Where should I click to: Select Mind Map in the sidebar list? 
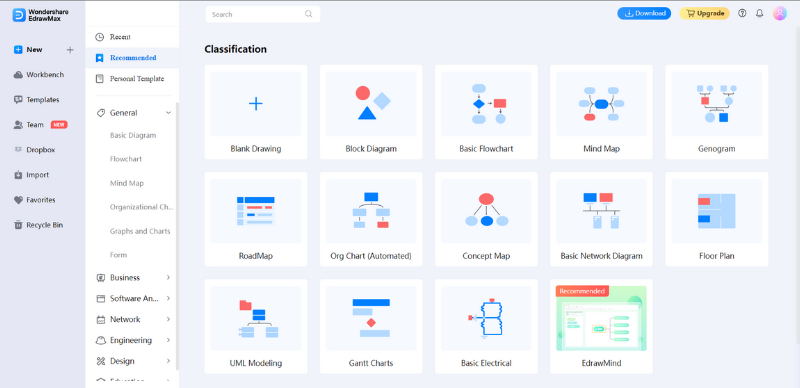click(x=127, y=183)
